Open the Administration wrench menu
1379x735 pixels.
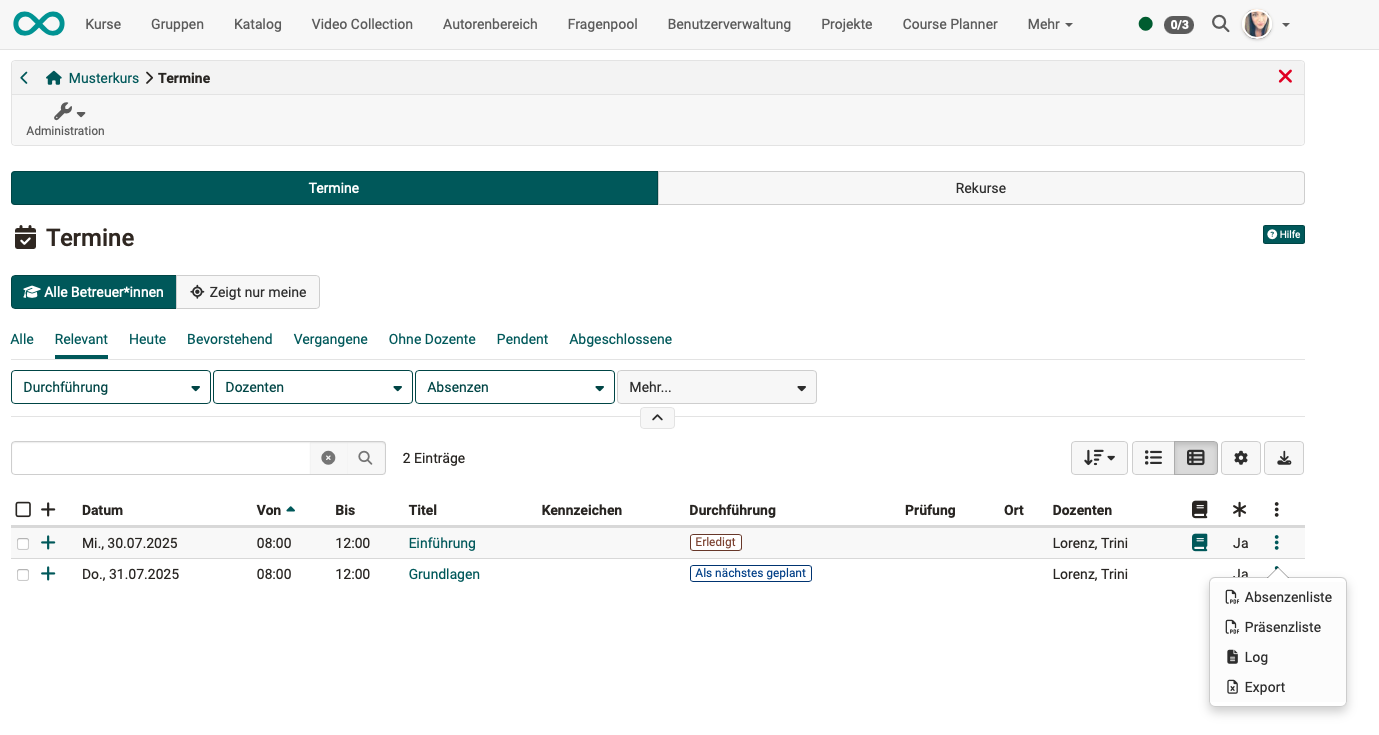click(64, 113)
